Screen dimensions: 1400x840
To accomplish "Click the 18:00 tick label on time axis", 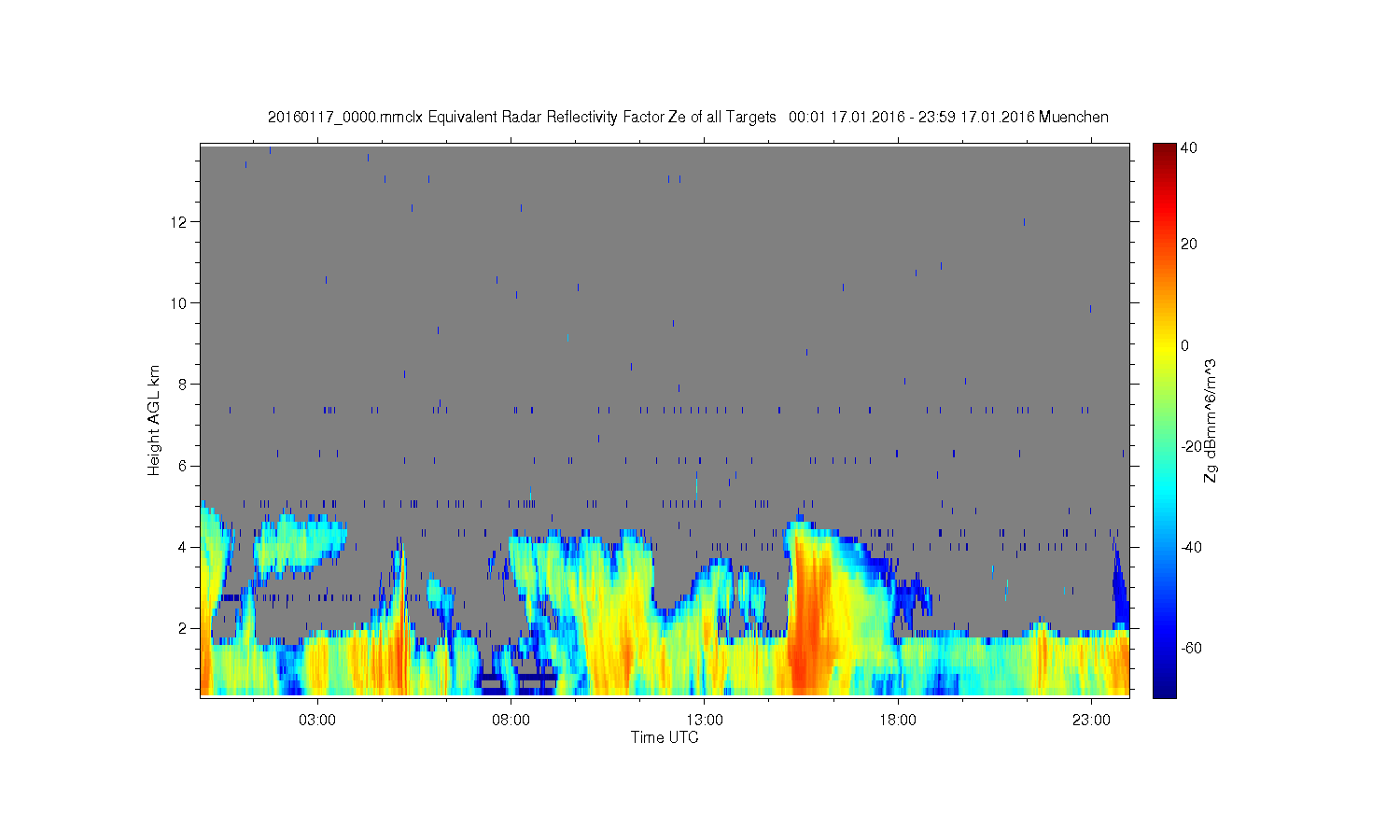I will click(898, 721).
